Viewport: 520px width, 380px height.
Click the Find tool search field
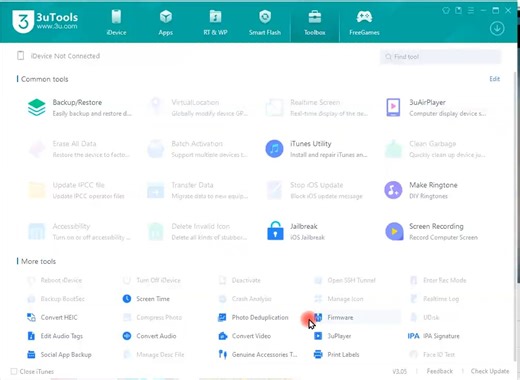tap(440, 57)
